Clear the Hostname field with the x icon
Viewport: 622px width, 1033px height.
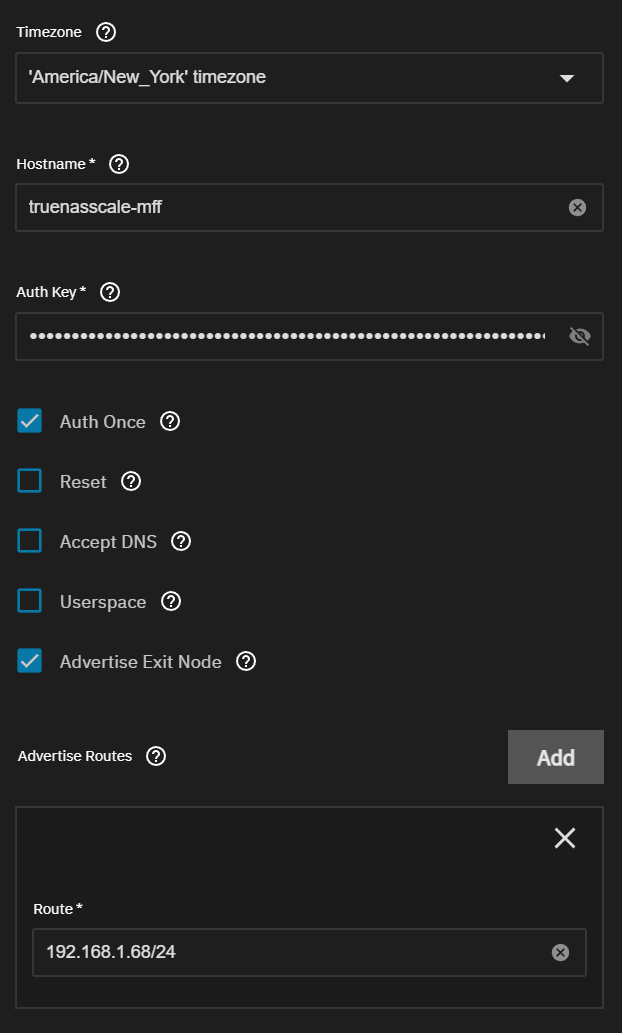pos(577,208)
